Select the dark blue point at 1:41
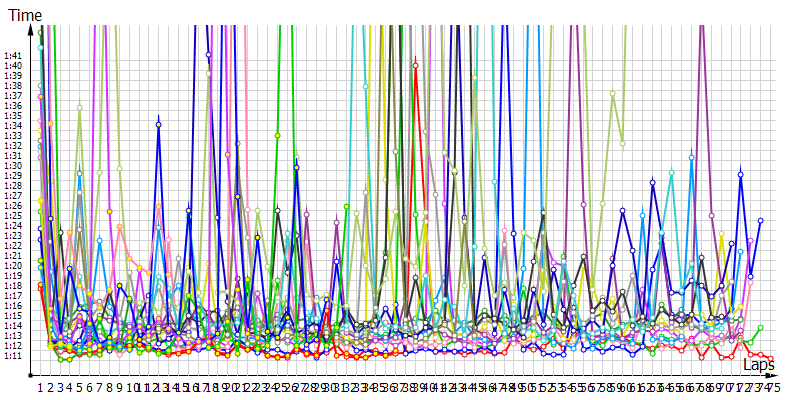800x400 pixels. pos(208,55)
